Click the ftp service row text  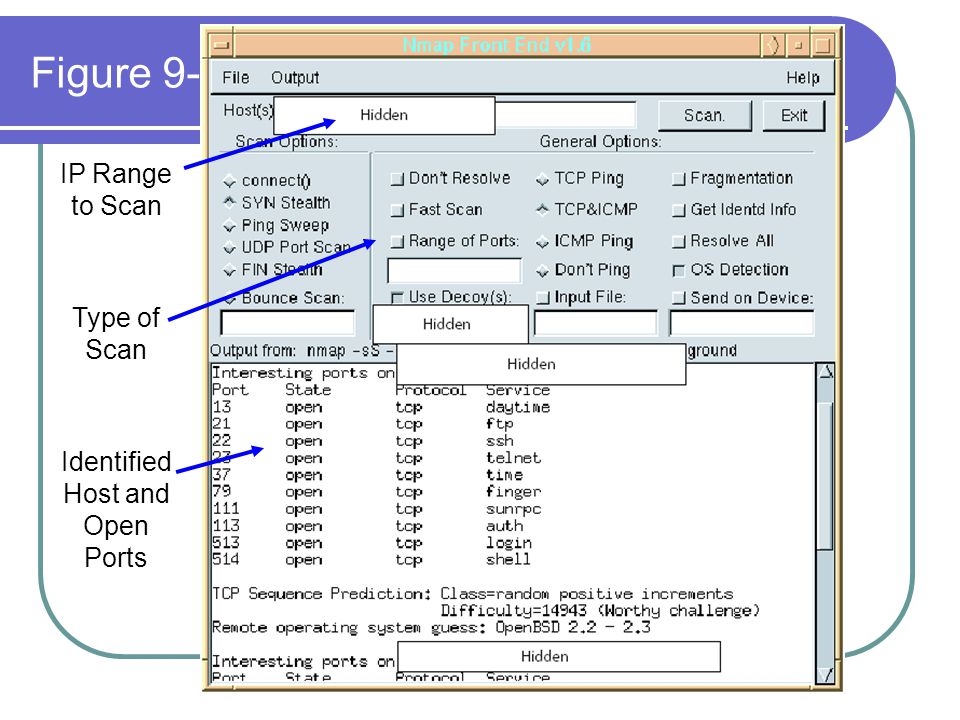click(500, 424)
